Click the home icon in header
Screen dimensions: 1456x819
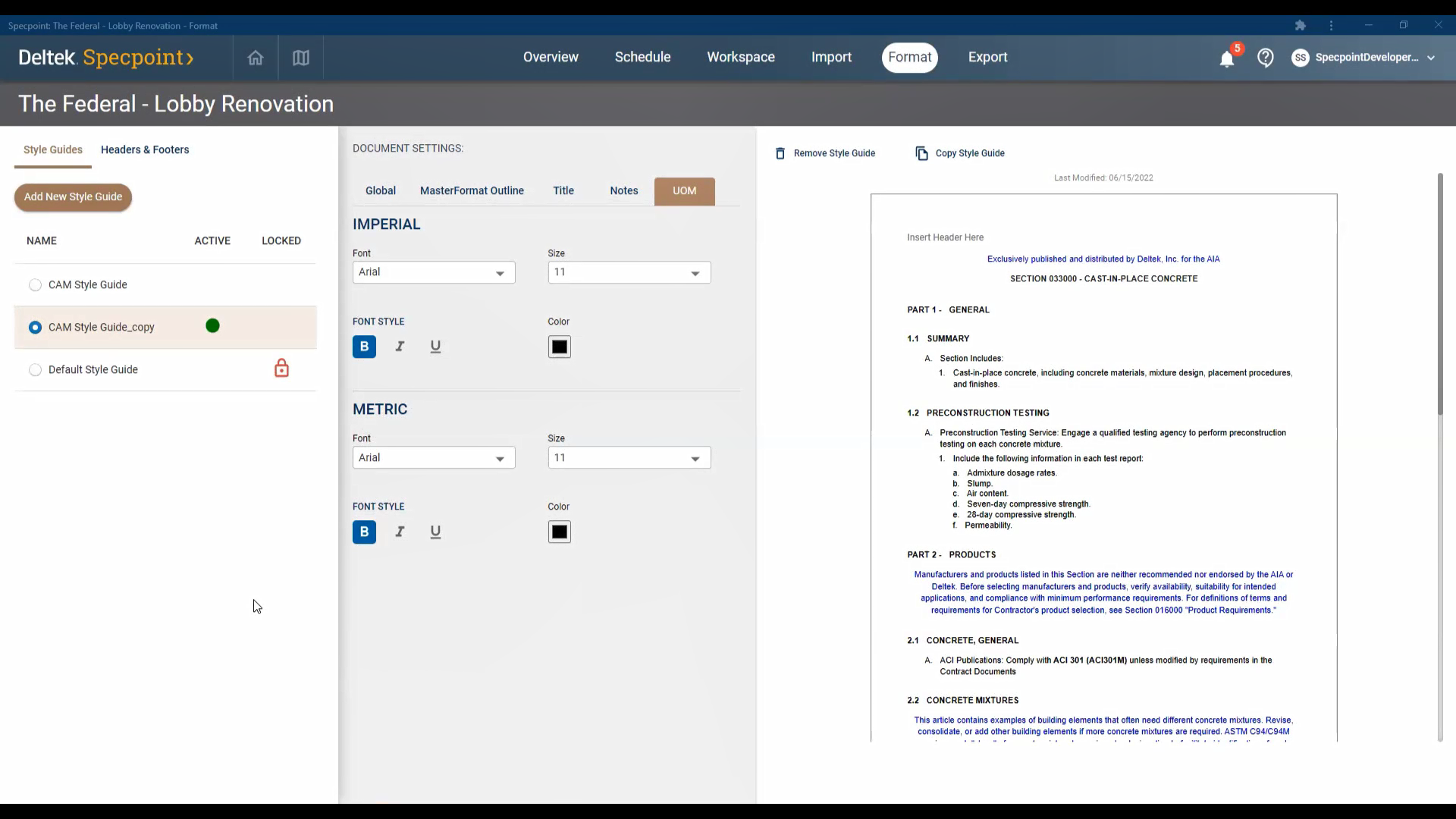[256, 58]
